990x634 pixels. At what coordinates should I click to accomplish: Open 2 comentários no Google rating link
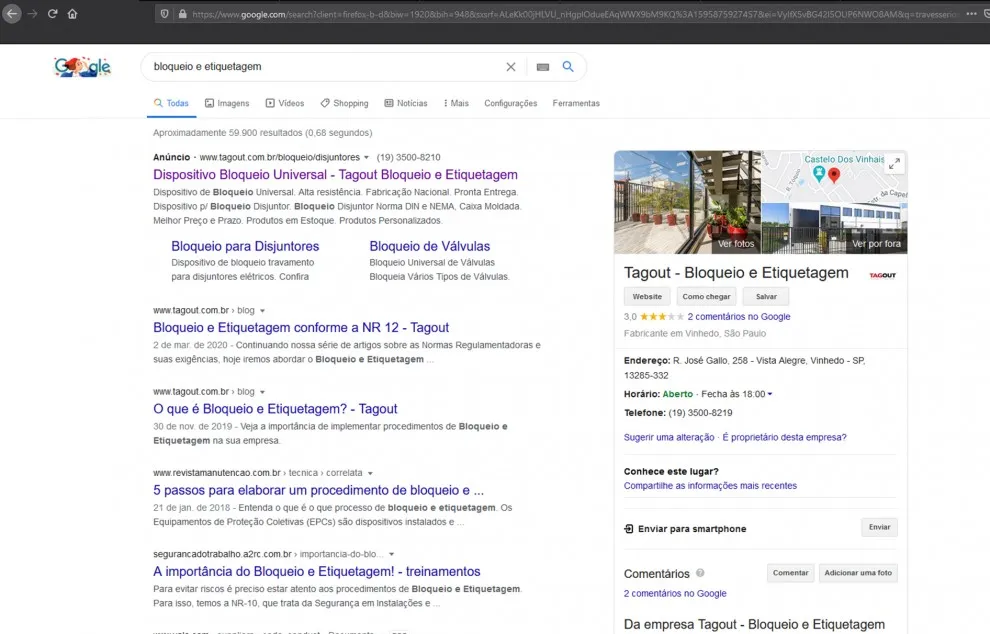tap(739, 316)
